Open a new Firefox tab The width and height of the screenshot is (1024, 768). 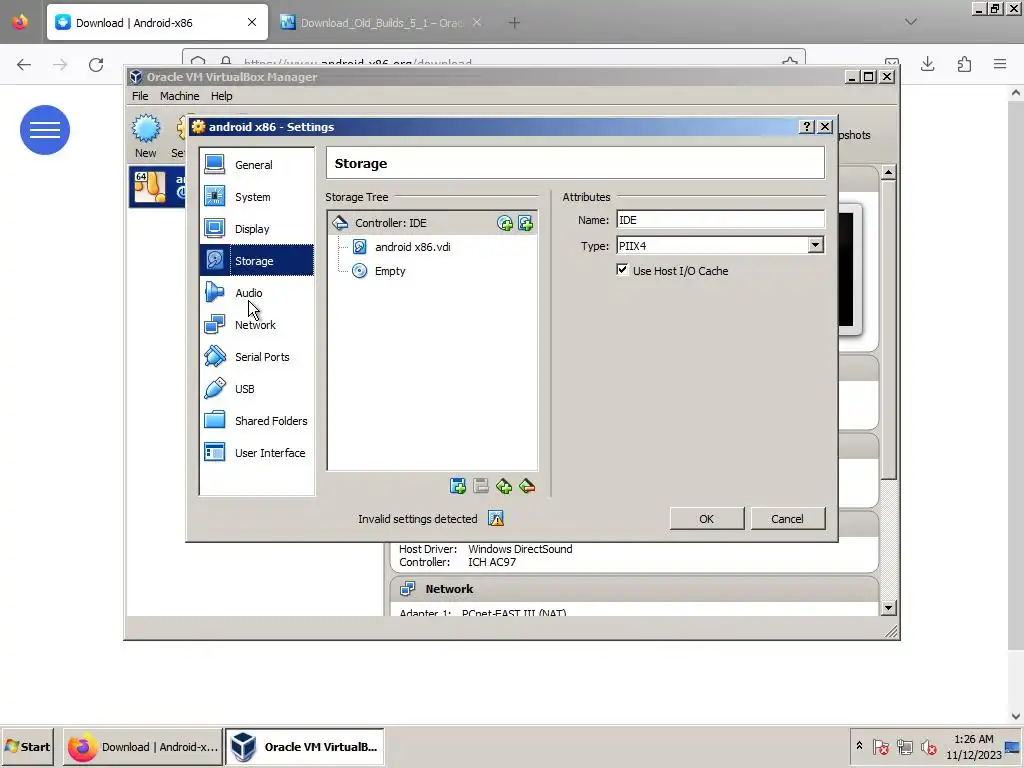pos(515,23)
